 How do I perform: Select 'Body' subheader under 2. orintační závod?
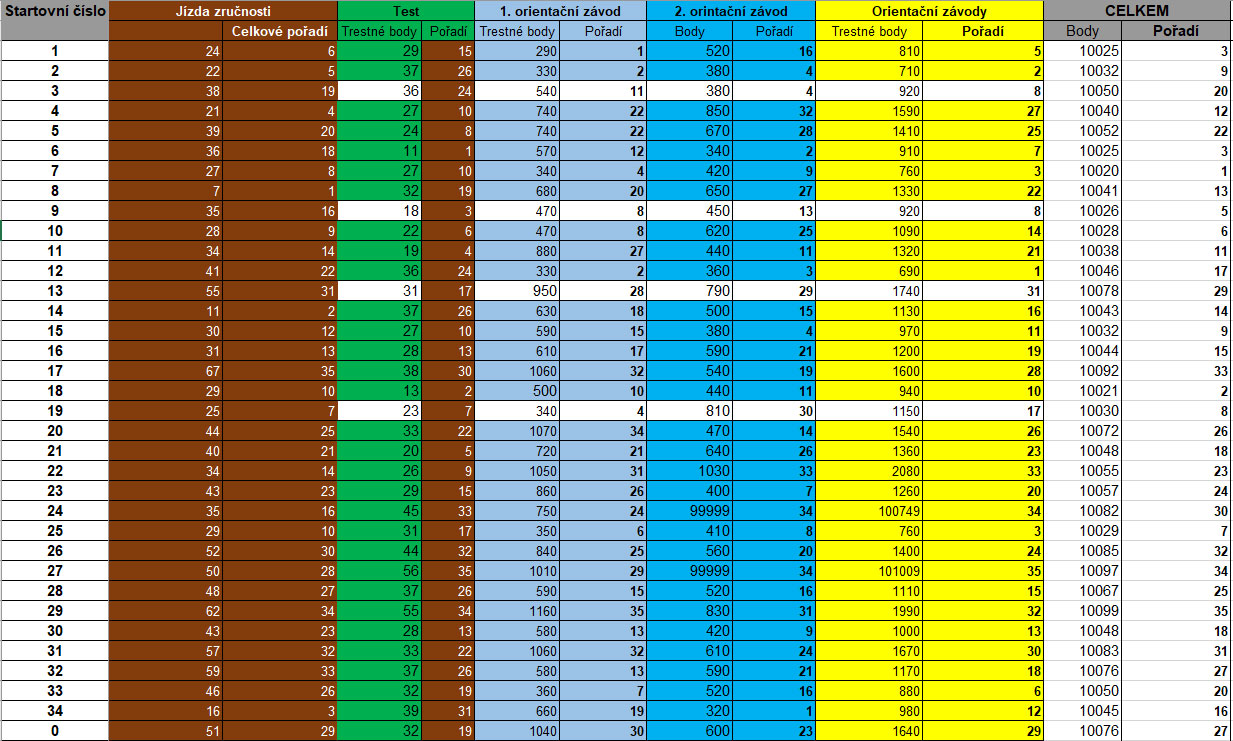[690, 31]
